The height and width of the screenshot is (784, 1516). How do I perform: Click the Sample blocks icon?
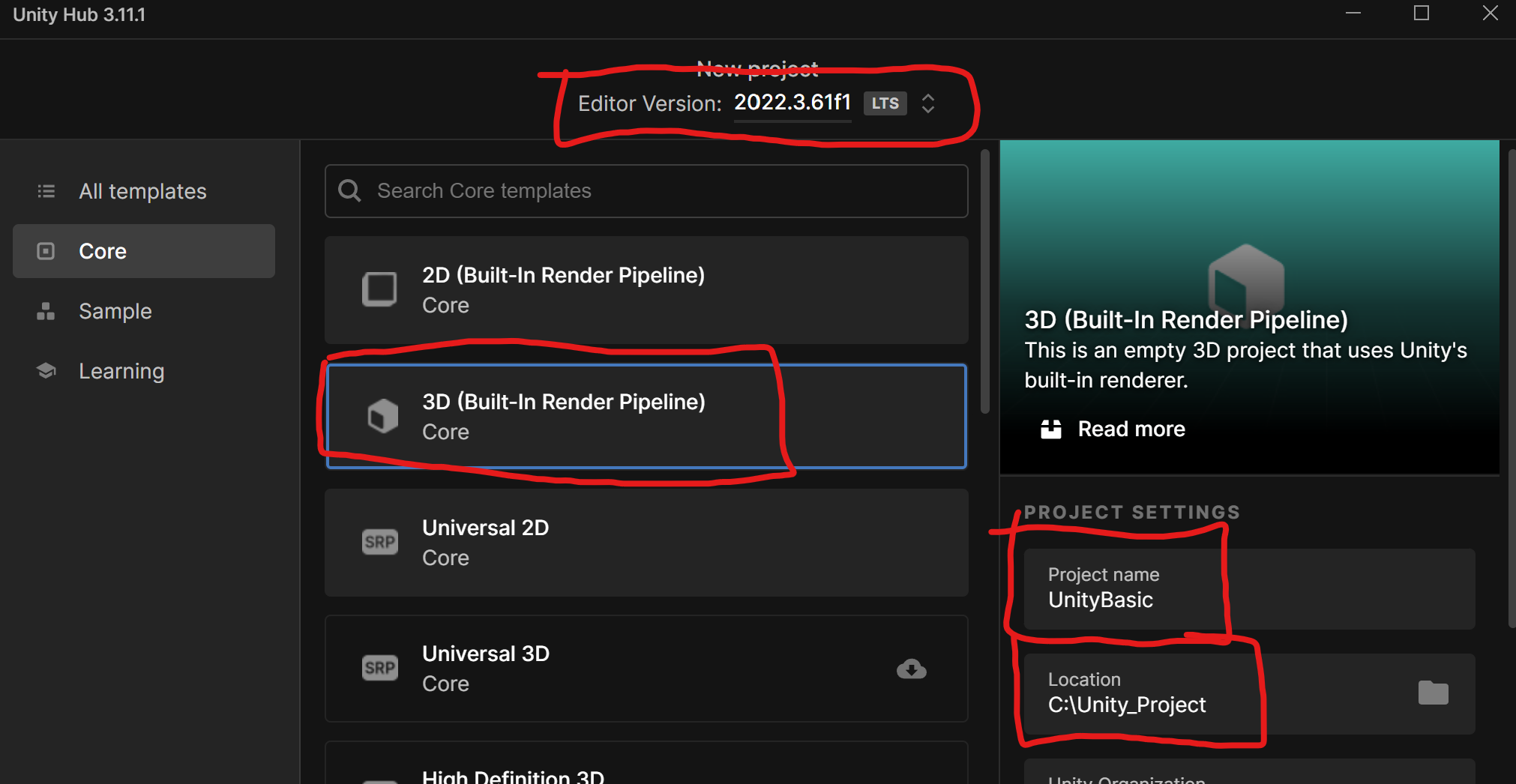coord(46,311)
